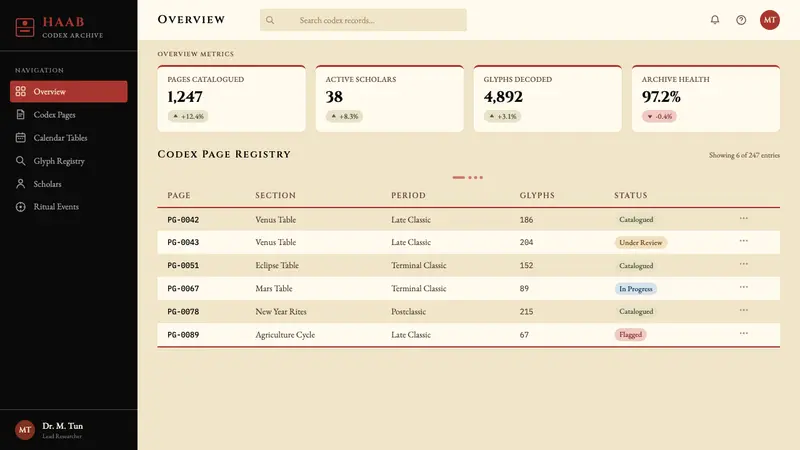Viewport: 800px width, 450px height.
Task: Open the Archive Health metric card
Action: (706, 98)
